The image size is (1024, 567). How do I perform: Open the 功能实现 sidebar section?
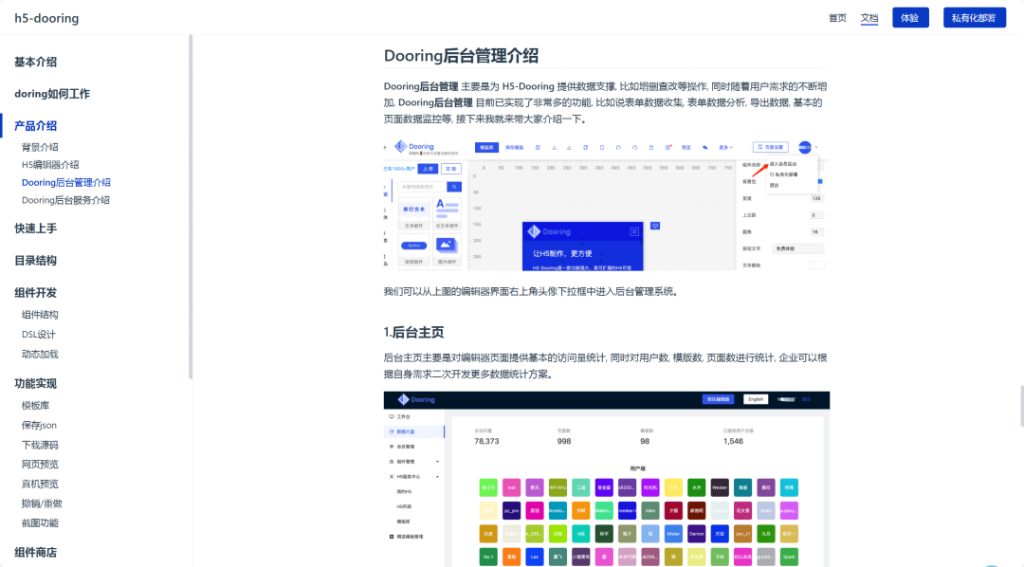35,383
